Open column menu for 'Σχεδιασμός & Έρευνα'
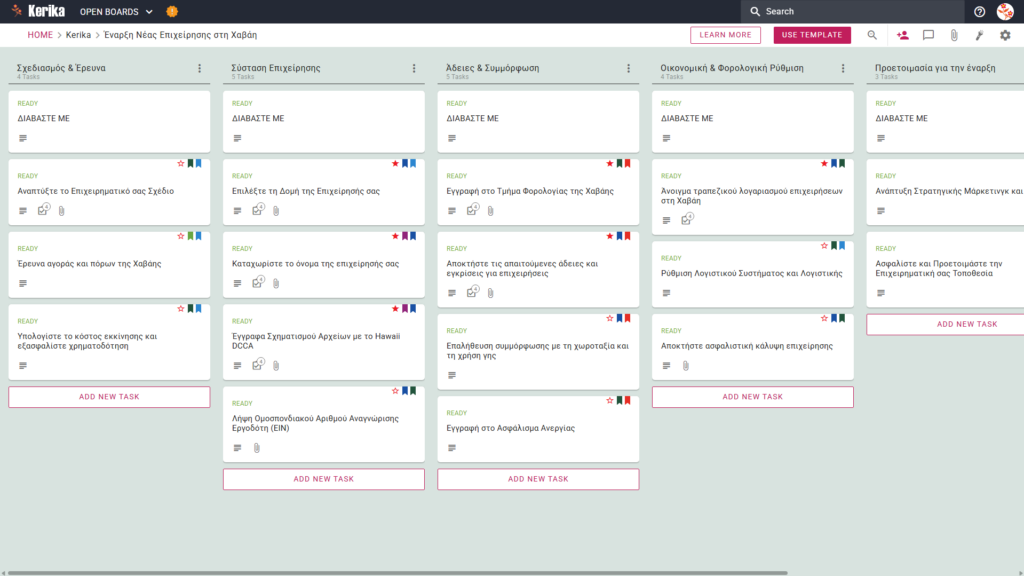 tap(200, 68)
